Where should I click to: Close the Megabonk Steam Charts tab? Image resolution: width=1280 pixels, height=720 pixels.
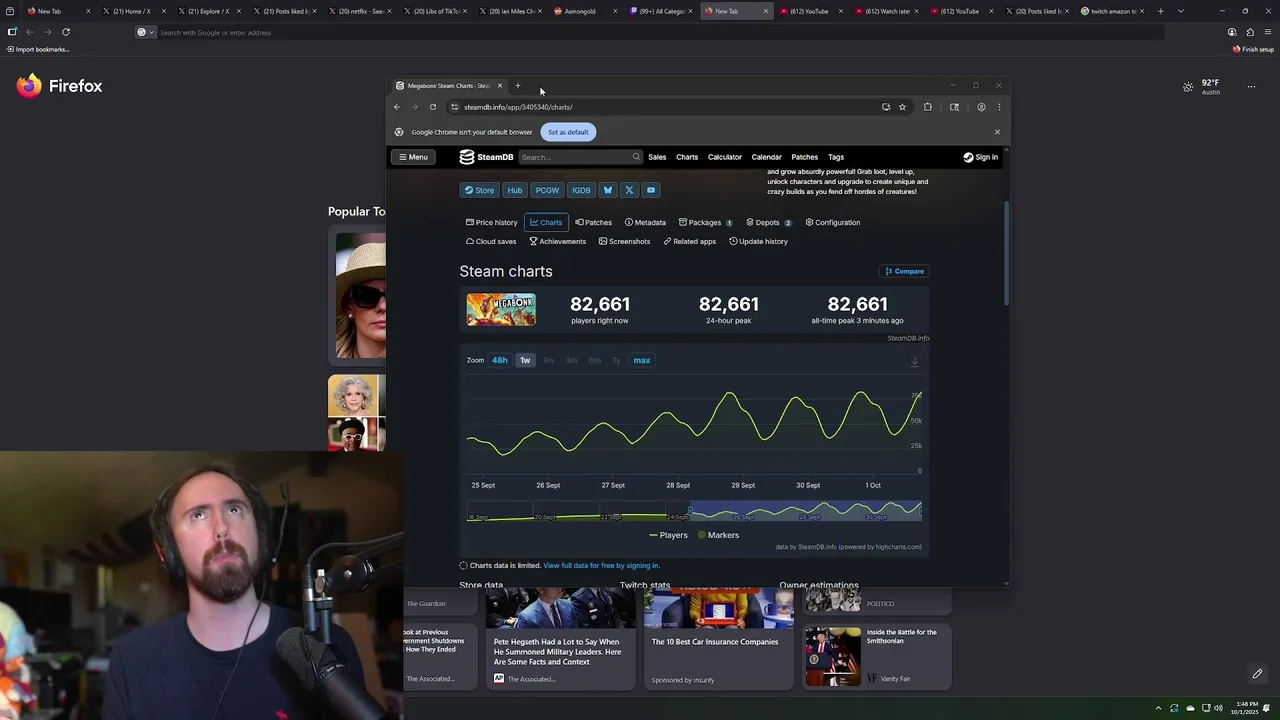[x=500, y=86]
